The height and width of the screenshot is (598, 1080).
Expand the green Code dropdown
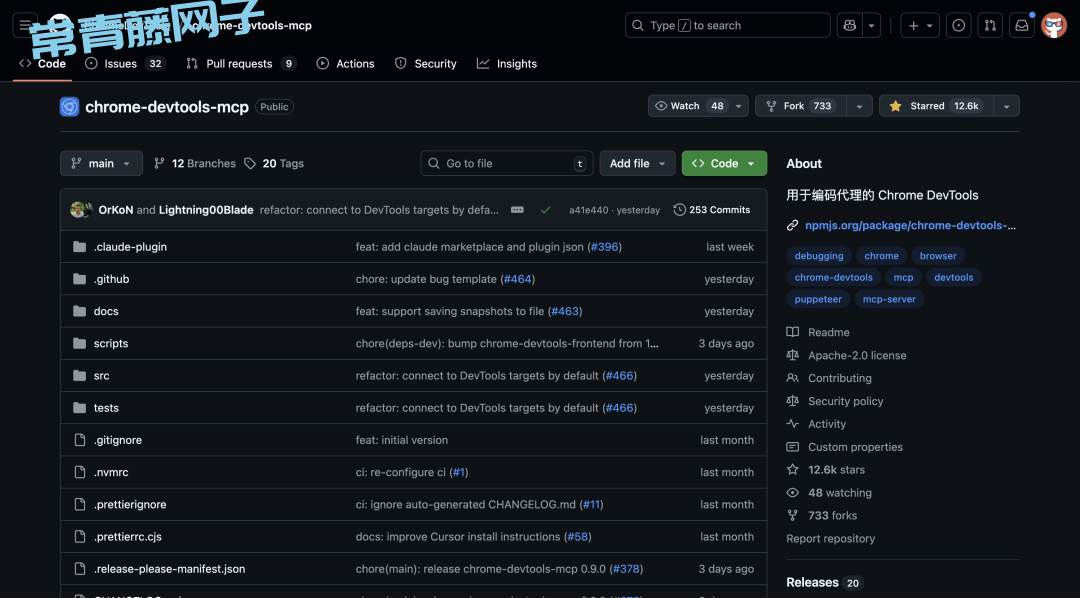point(723,163)
